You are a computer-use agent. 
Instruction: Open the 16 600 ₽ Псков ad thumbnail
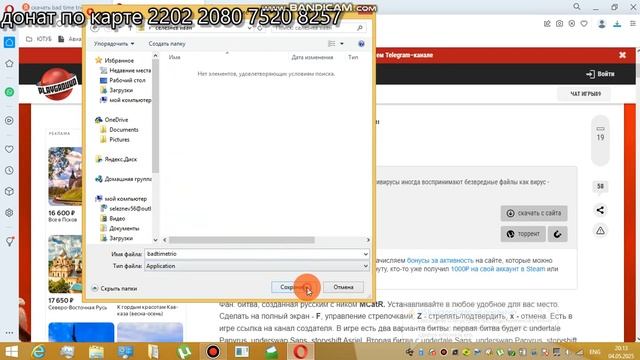point(65,176)
